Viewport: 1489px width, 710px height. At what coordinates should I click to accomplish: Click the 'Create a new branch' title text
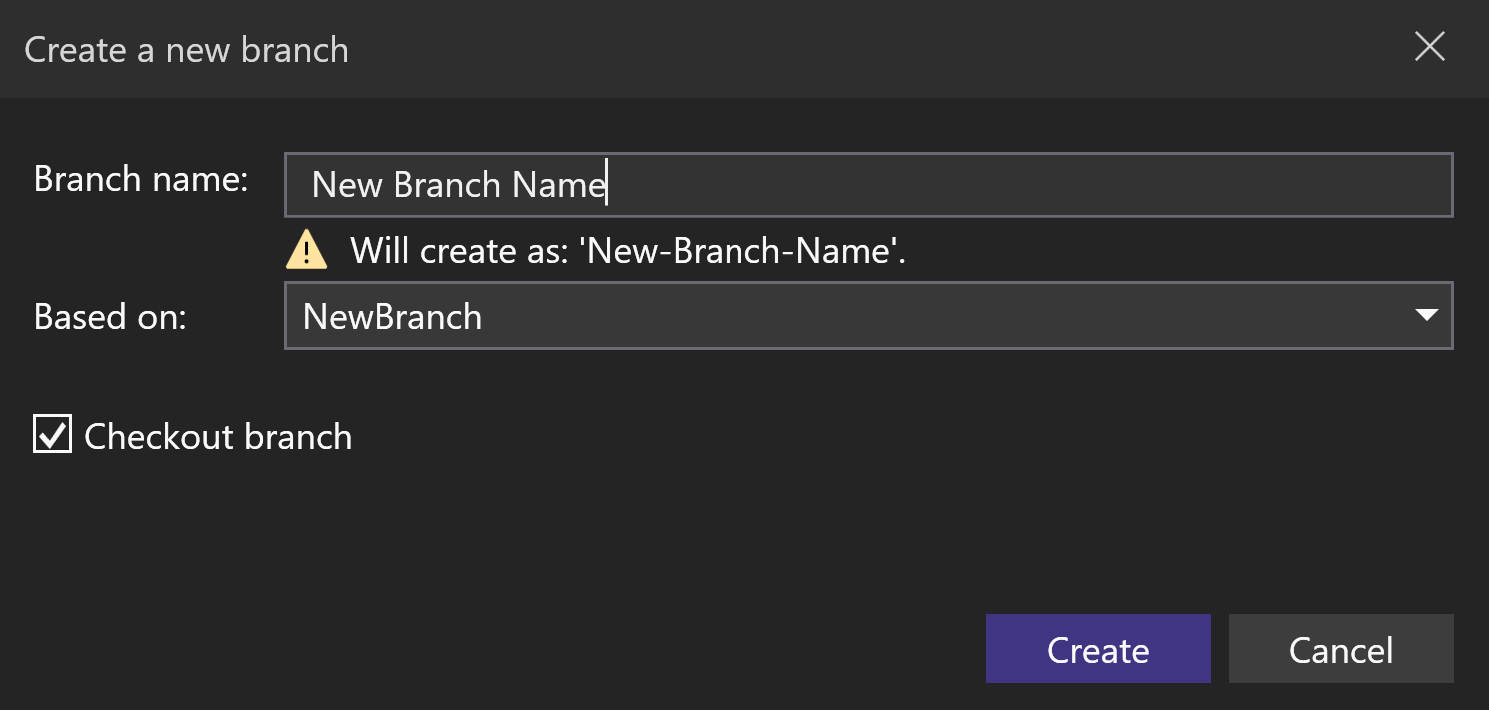click(x=185, y=49)
